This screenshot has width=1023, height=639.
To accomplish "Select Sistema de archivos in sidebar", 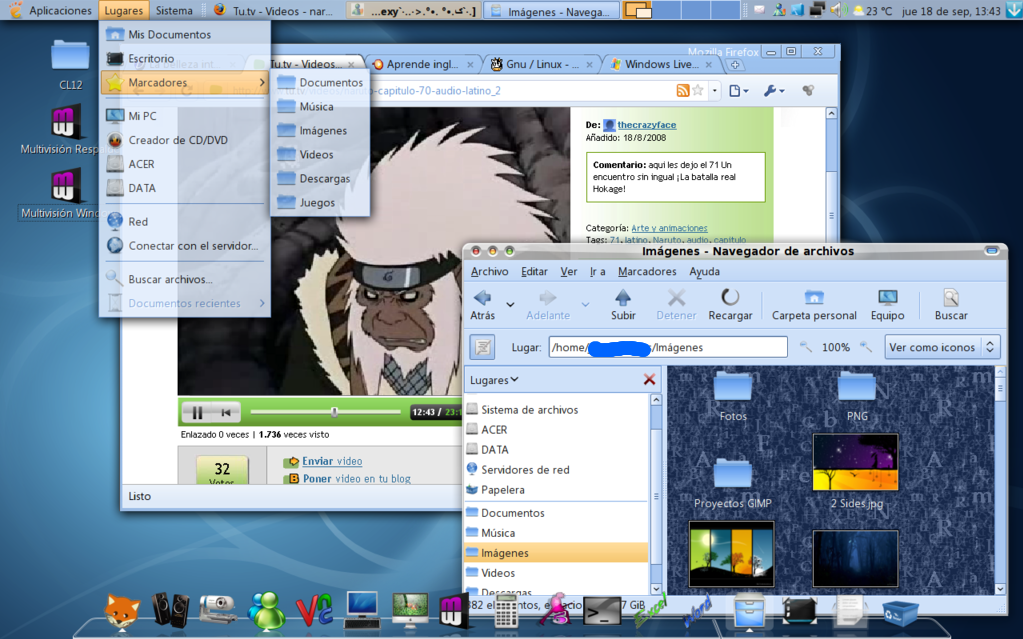I will 558,410.
